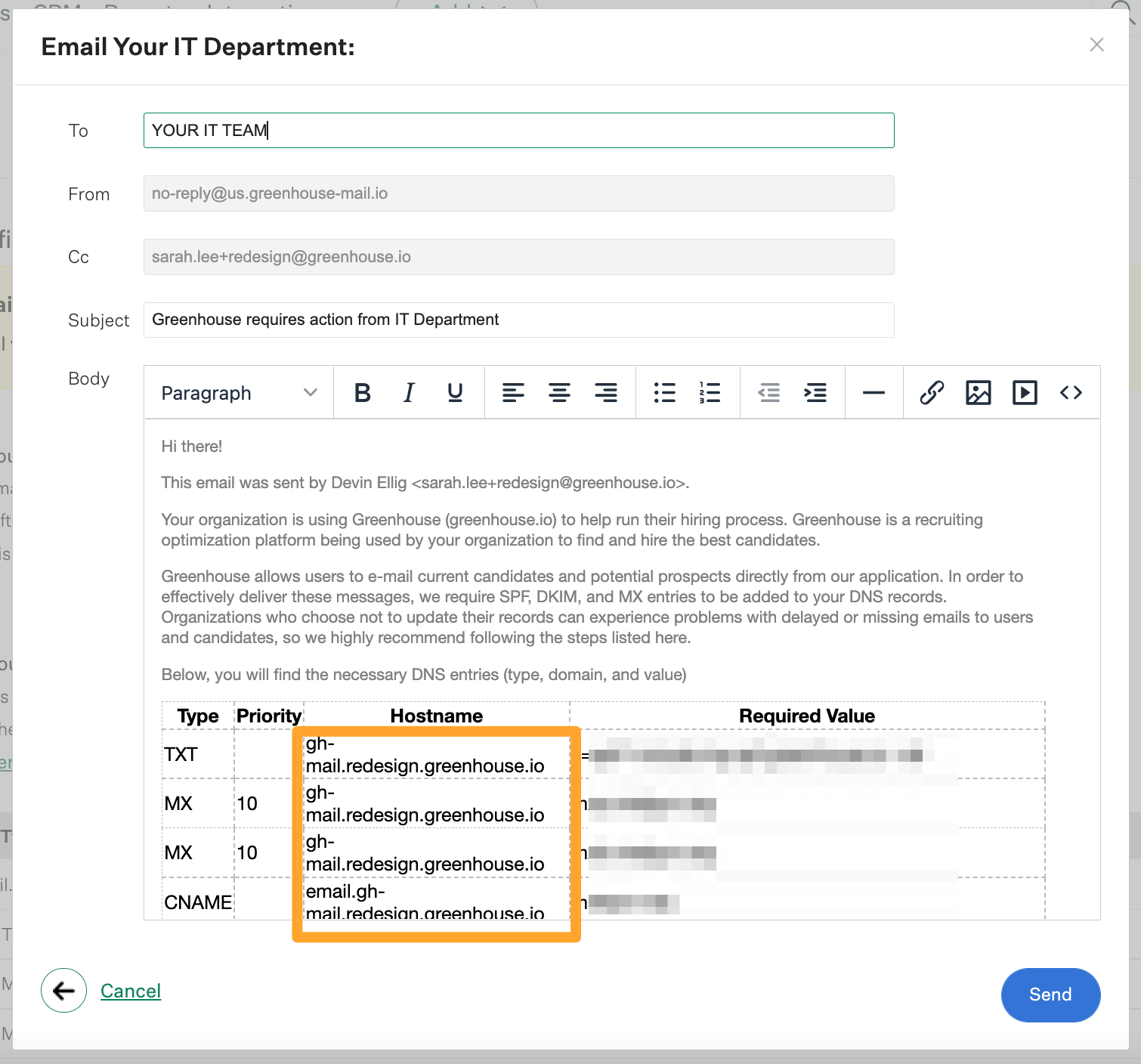
Task: Decrease paragraph indent
Action: (768, 393)
